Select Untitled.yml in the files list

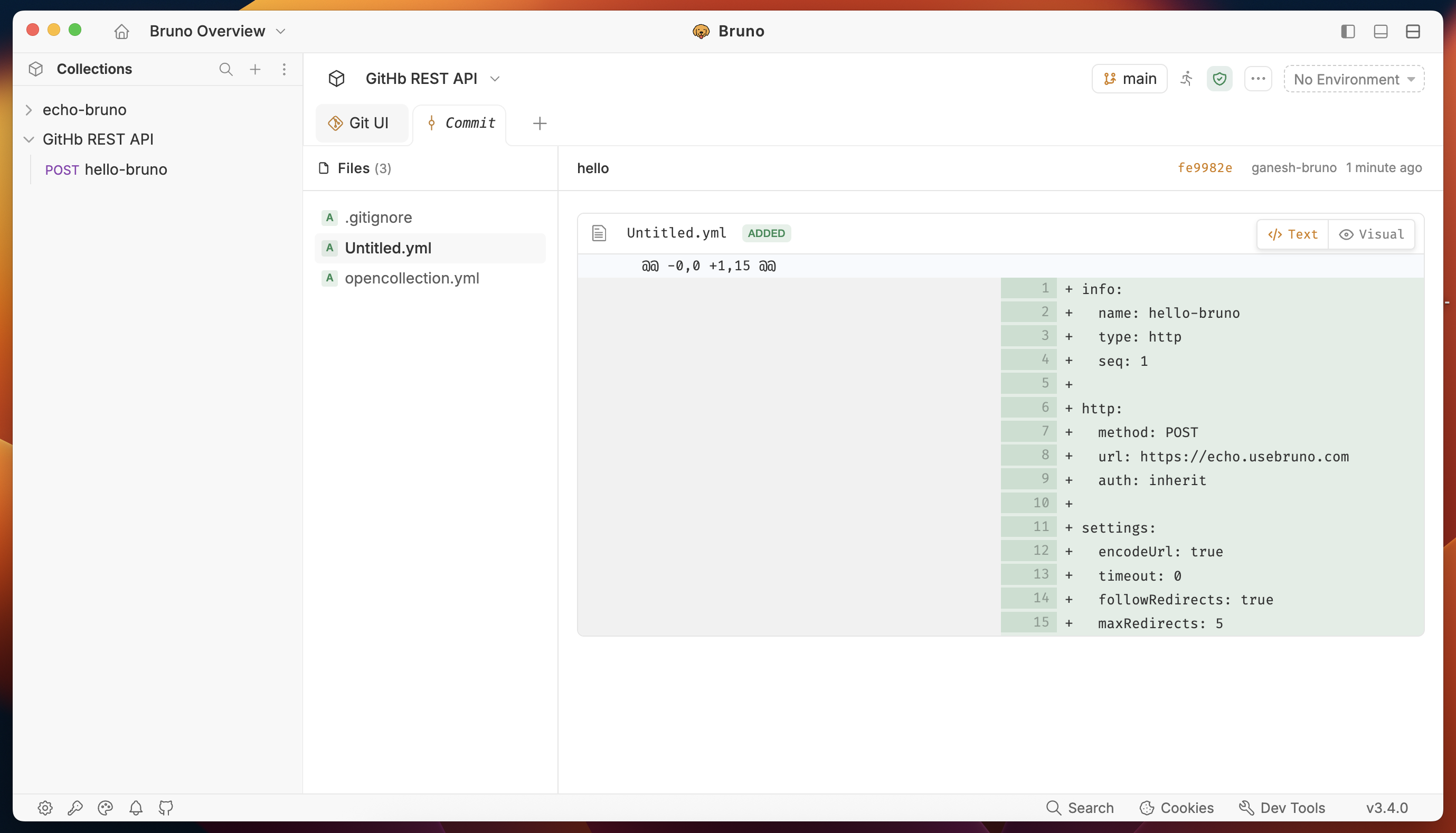(x=430, y=248)
